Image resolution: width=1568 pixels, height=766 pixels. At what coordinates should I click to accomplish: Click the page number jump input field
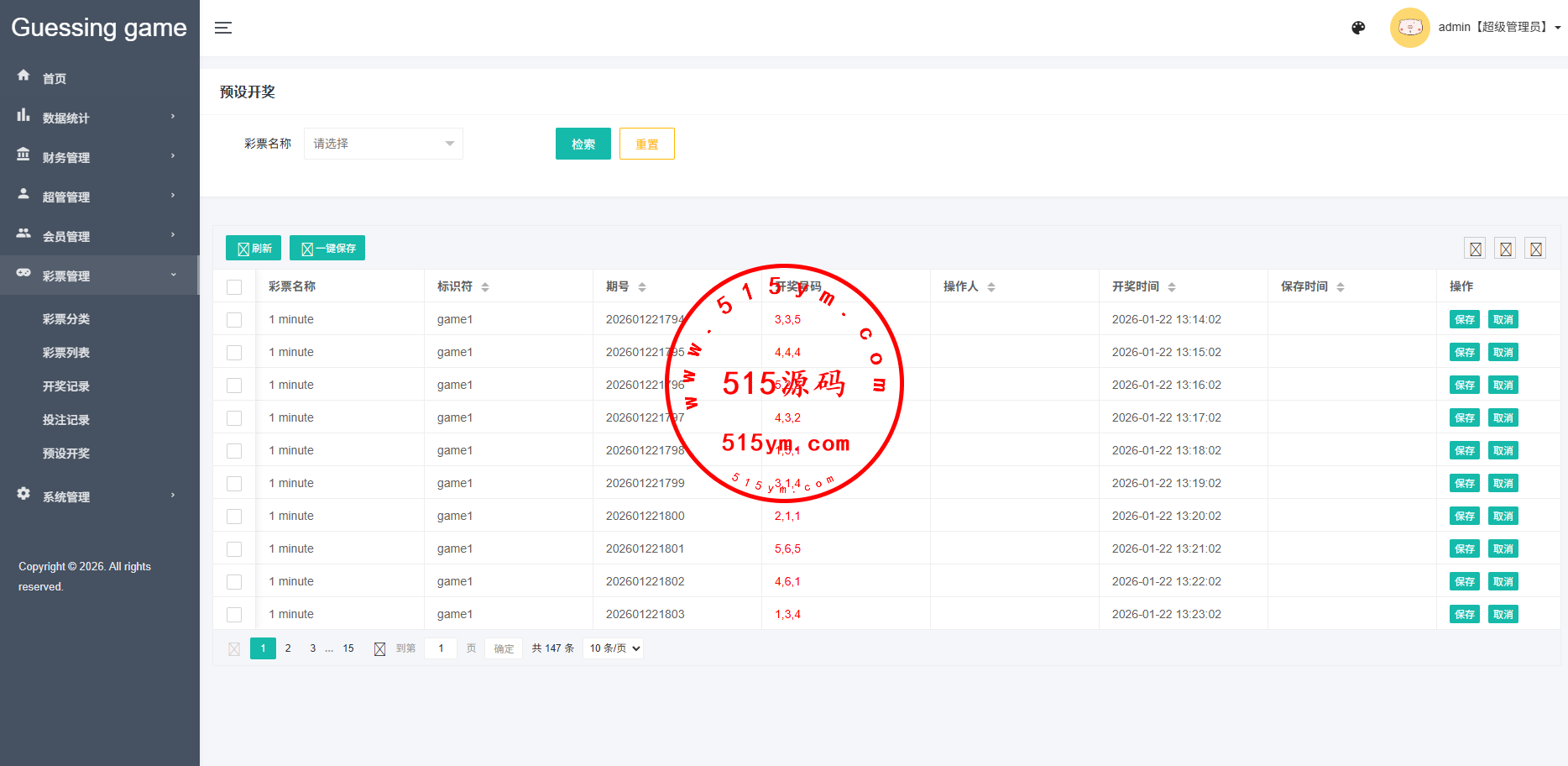[x=441, y=648]
